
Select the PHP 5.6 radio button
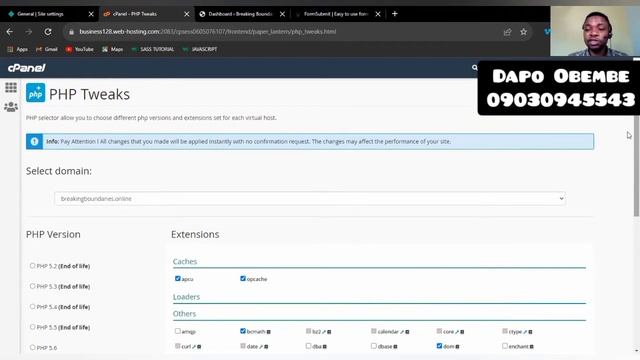pos(32,347)
